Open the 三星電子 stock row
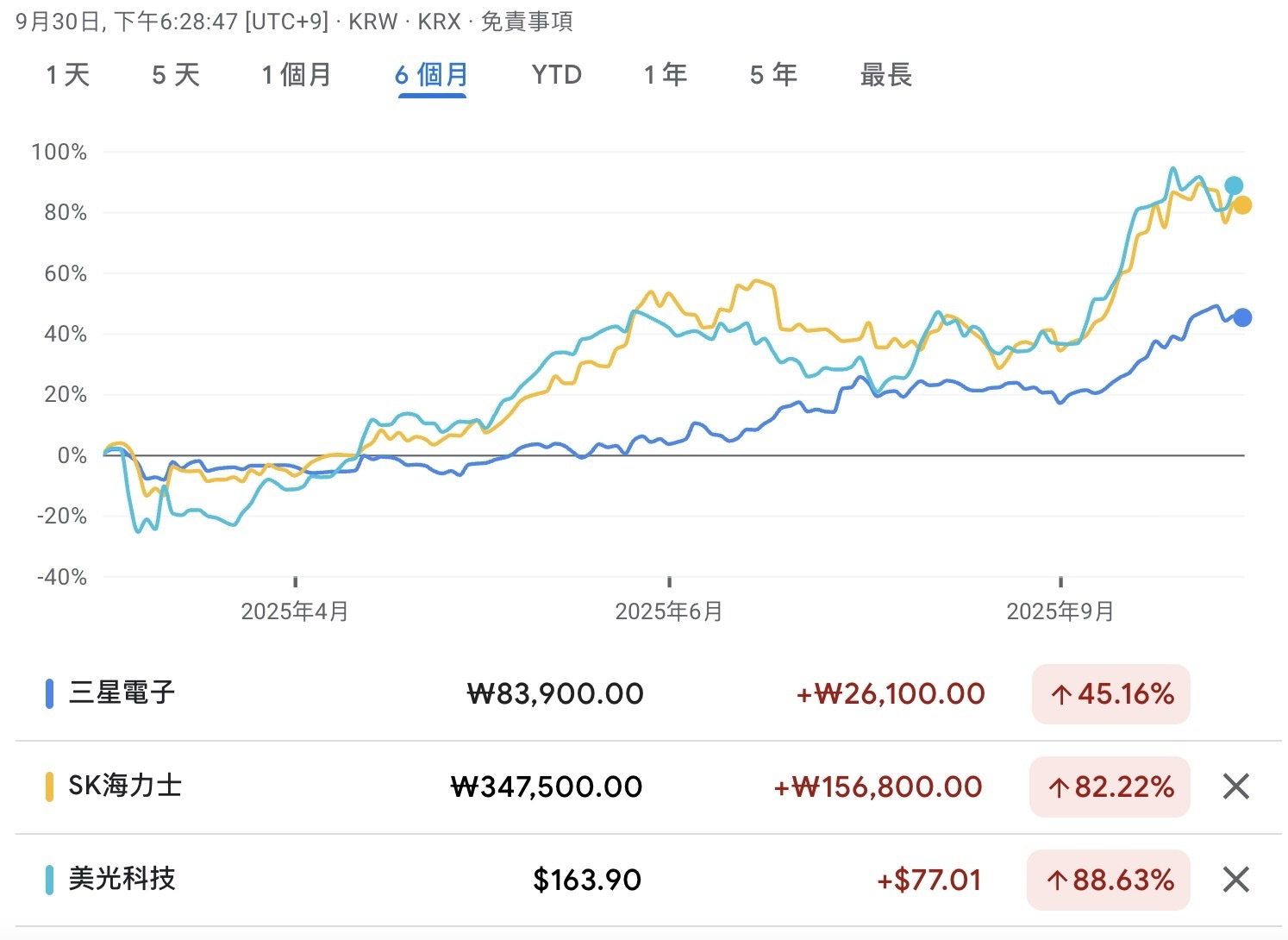This screenshot has height=940, width=1288. (x=122, y=693)
